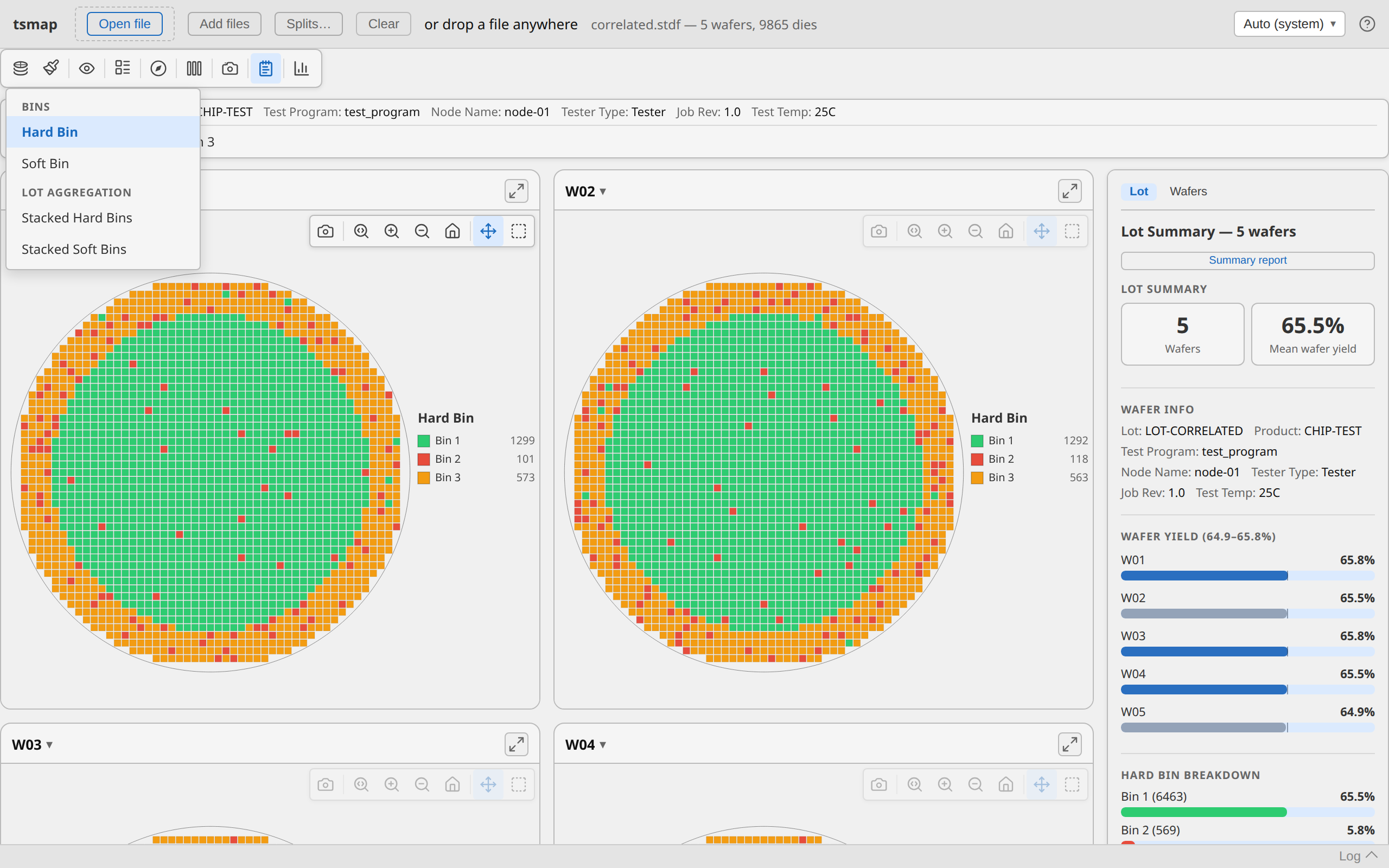Expand the Log panel chevron
This screenshot has width=1389, height=868.
pyautogui.click(x=1372, y=856)
